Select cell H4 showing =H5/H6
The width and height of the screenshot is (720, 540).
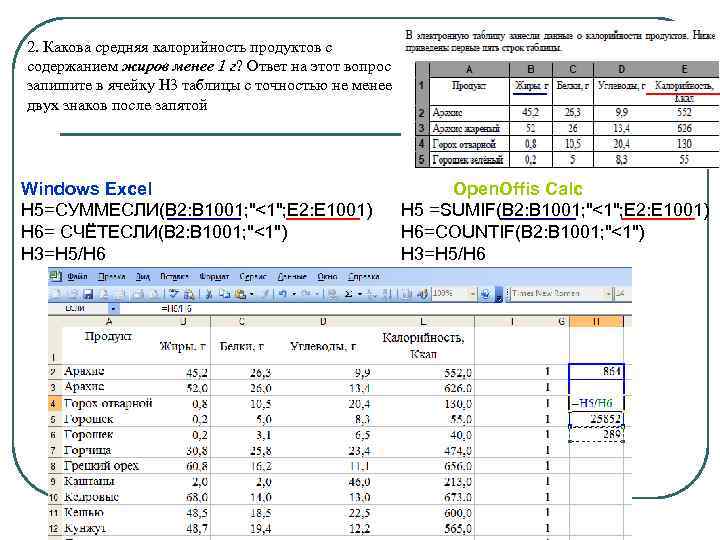pos(596,403)
